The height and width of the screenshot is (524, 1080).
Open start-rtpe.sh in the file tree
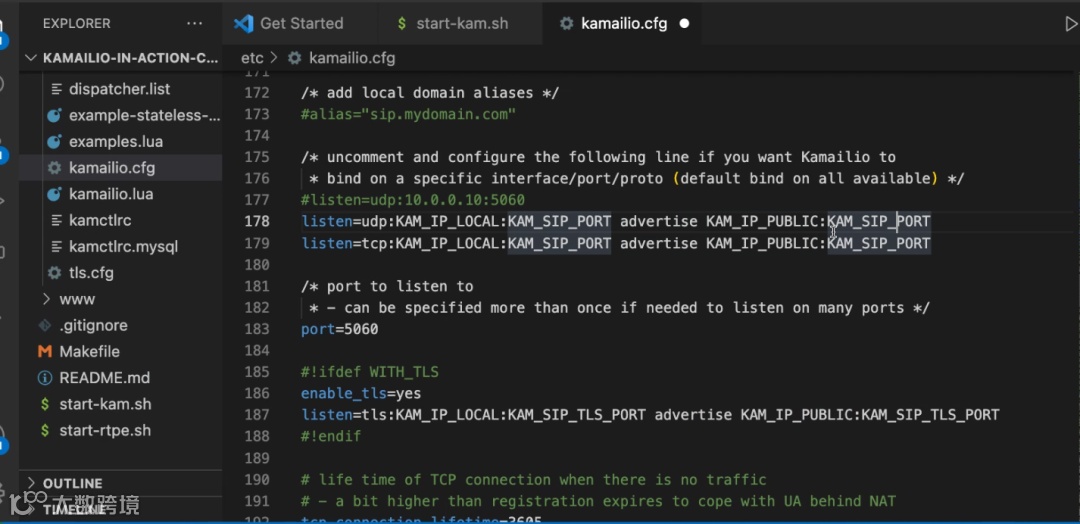105,430
